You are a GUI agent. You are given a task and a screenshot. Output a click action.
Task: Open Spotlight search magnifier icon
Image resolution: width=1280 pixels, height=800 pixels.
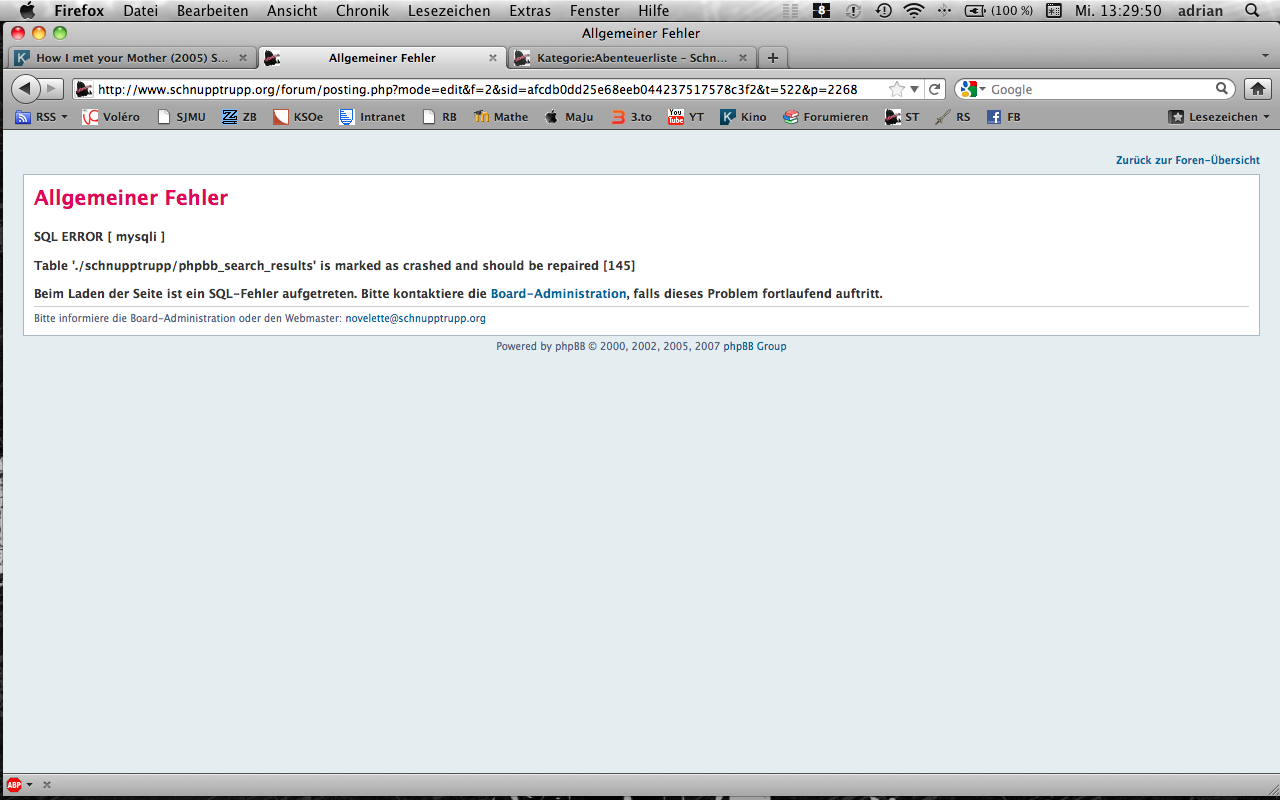tap(1252, 11)
